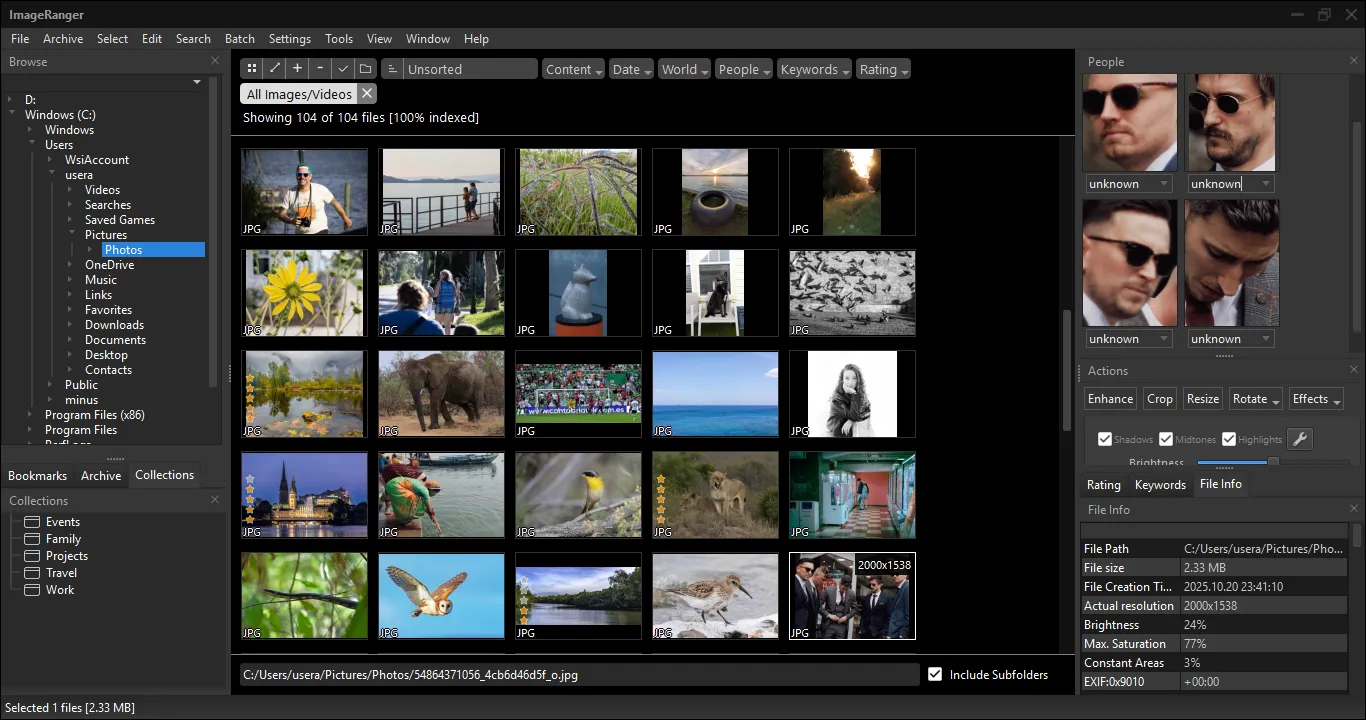Viewport: 1366px width, 720px height.
Task: Open the Rotate dropdown in Actions
Action: (x=1256, y=399)
